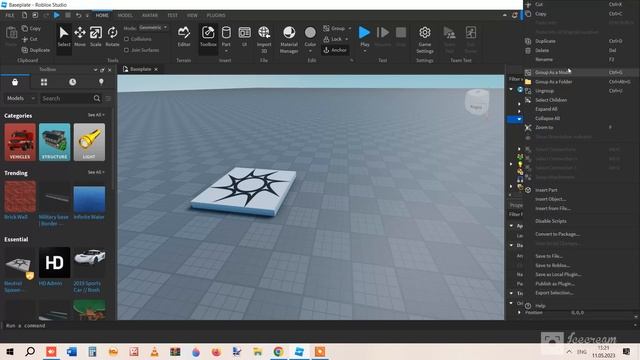Open the Part type dropdown arrow
Screen dimensions: 640x360
[x=226, y=51]
